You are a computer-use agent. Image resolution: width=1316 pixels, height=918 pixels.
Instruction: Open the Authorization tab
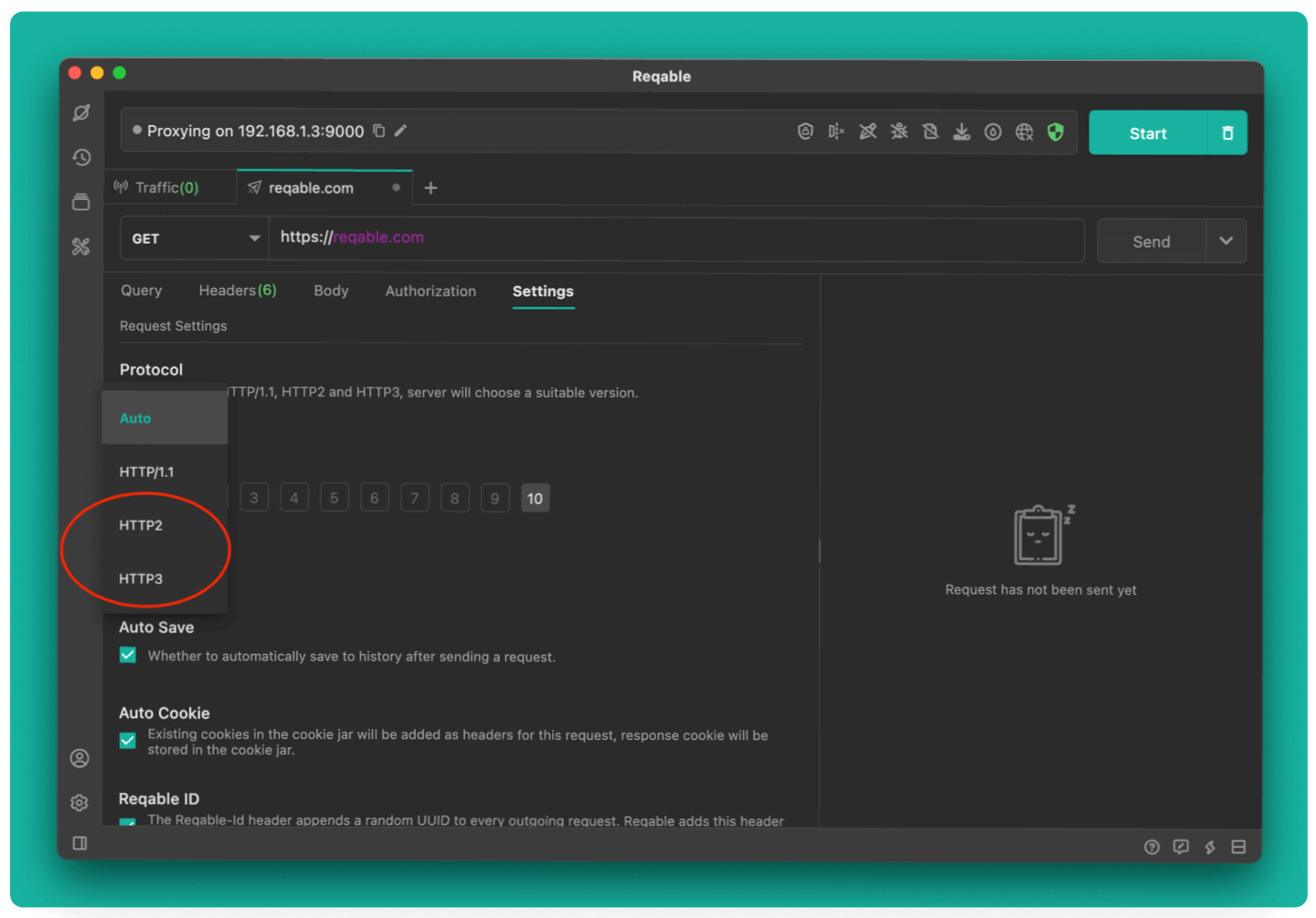pos(430,290)
